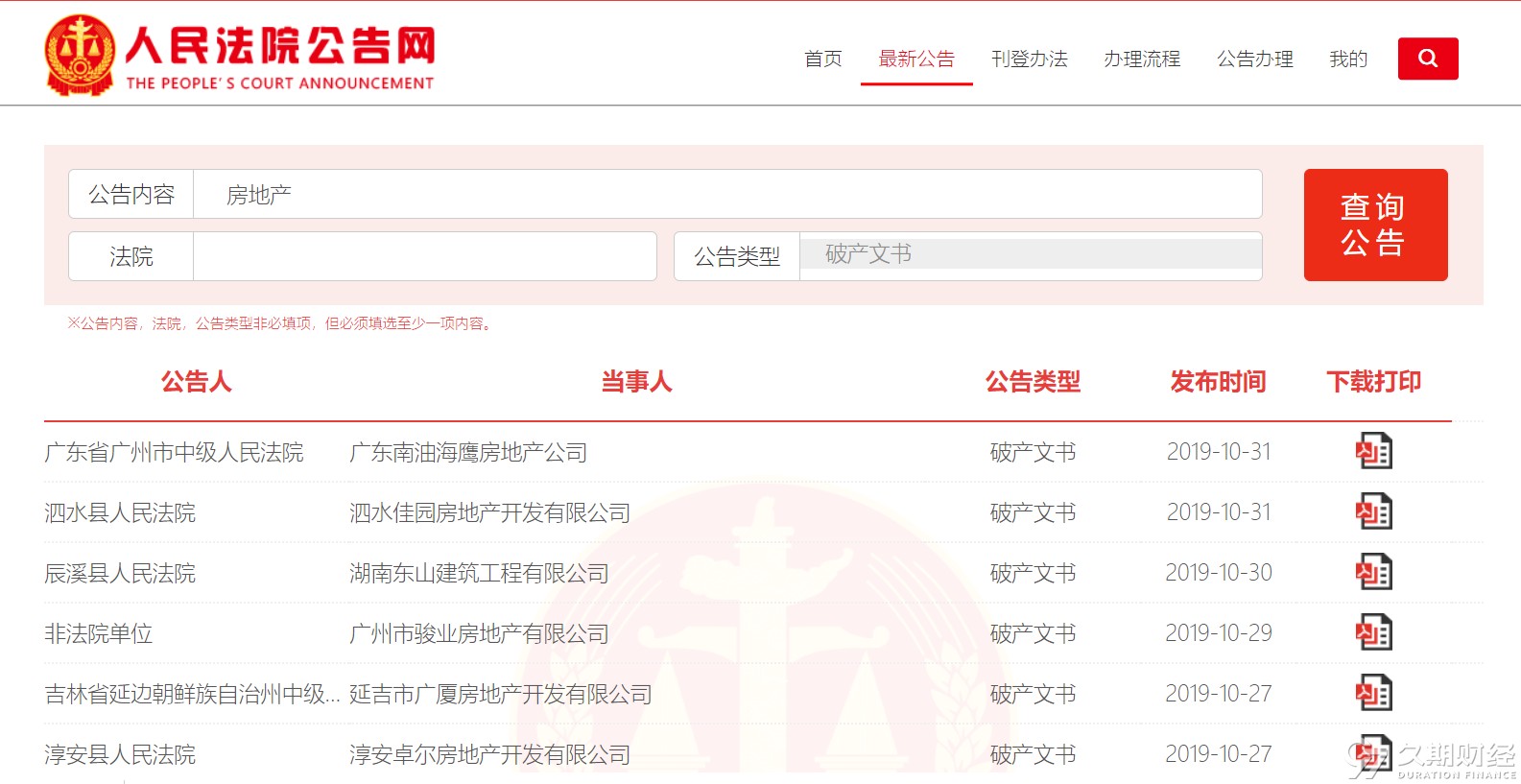Click the 公告类型 column header
This screenshot has width=1521, height=784.
click(x=1033, y=382)
